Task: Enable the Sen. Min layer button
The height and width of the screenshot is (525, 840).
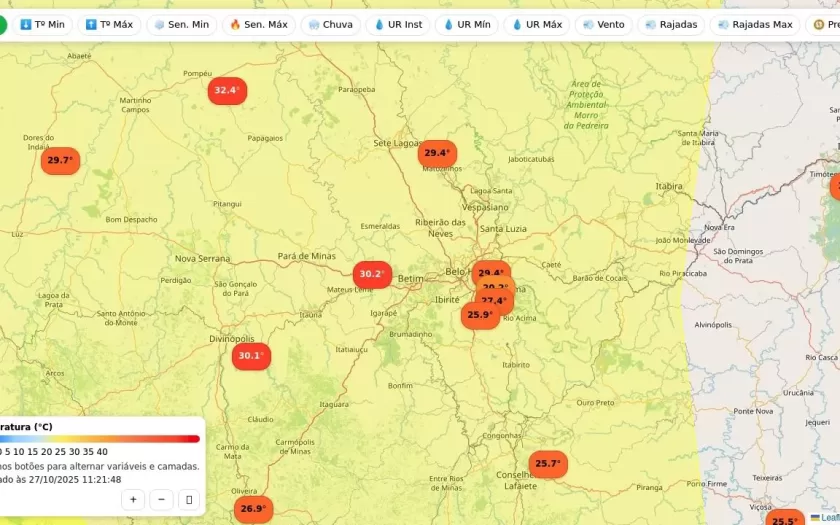Action: (181, 24)
